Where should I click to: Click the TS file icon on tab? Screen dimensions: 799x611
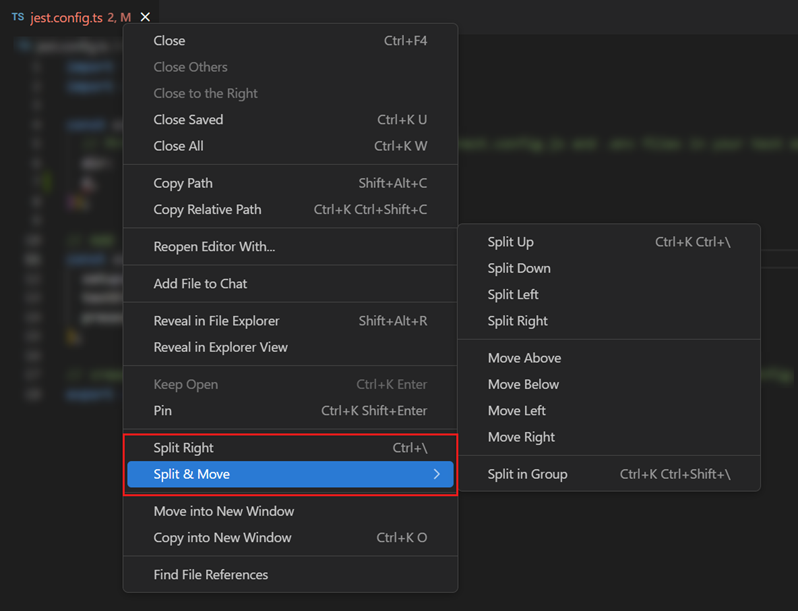pos(18,17)
